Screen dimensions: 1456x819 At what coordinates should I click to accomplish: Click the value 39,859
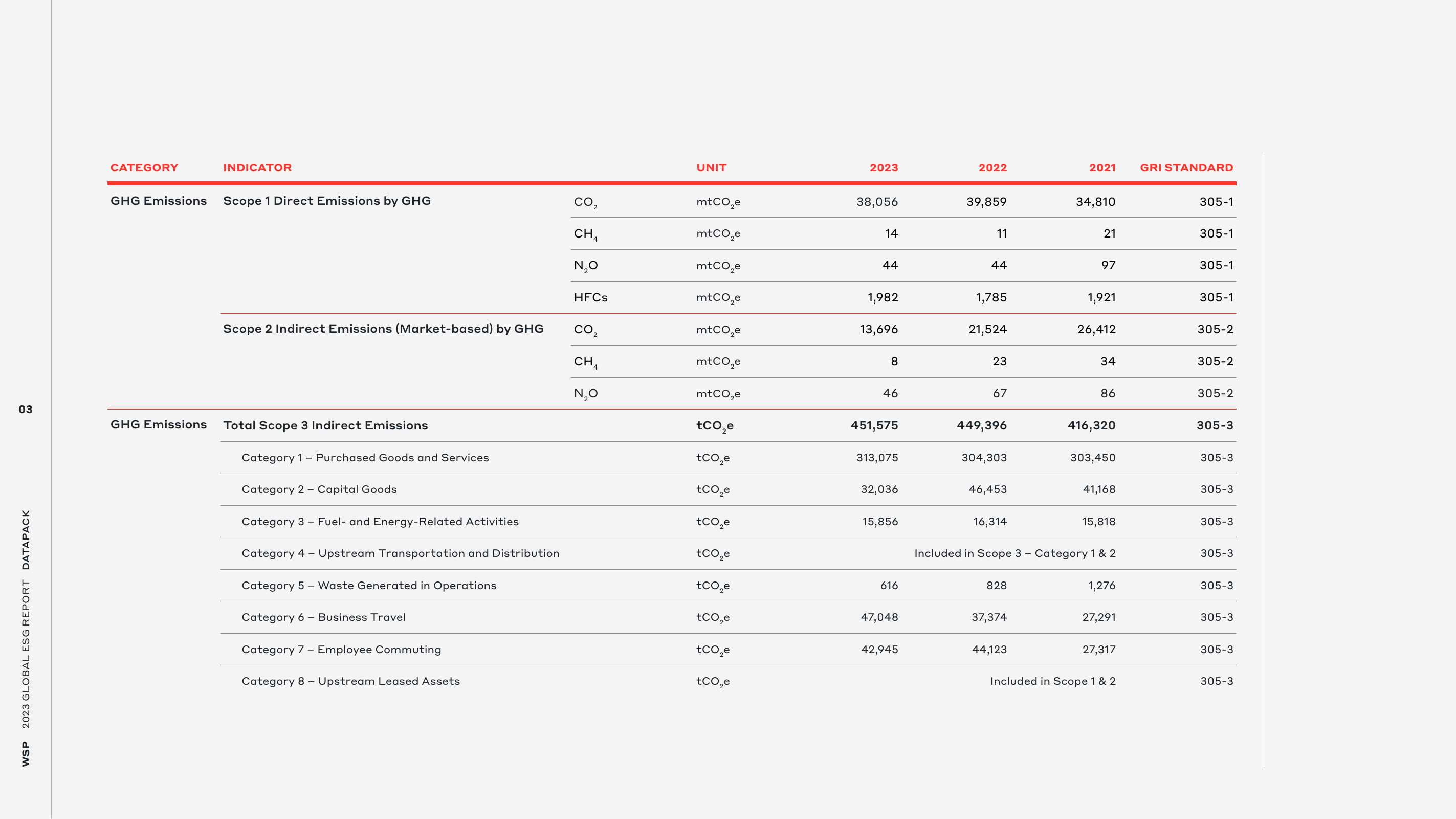[x=986, y=202]
